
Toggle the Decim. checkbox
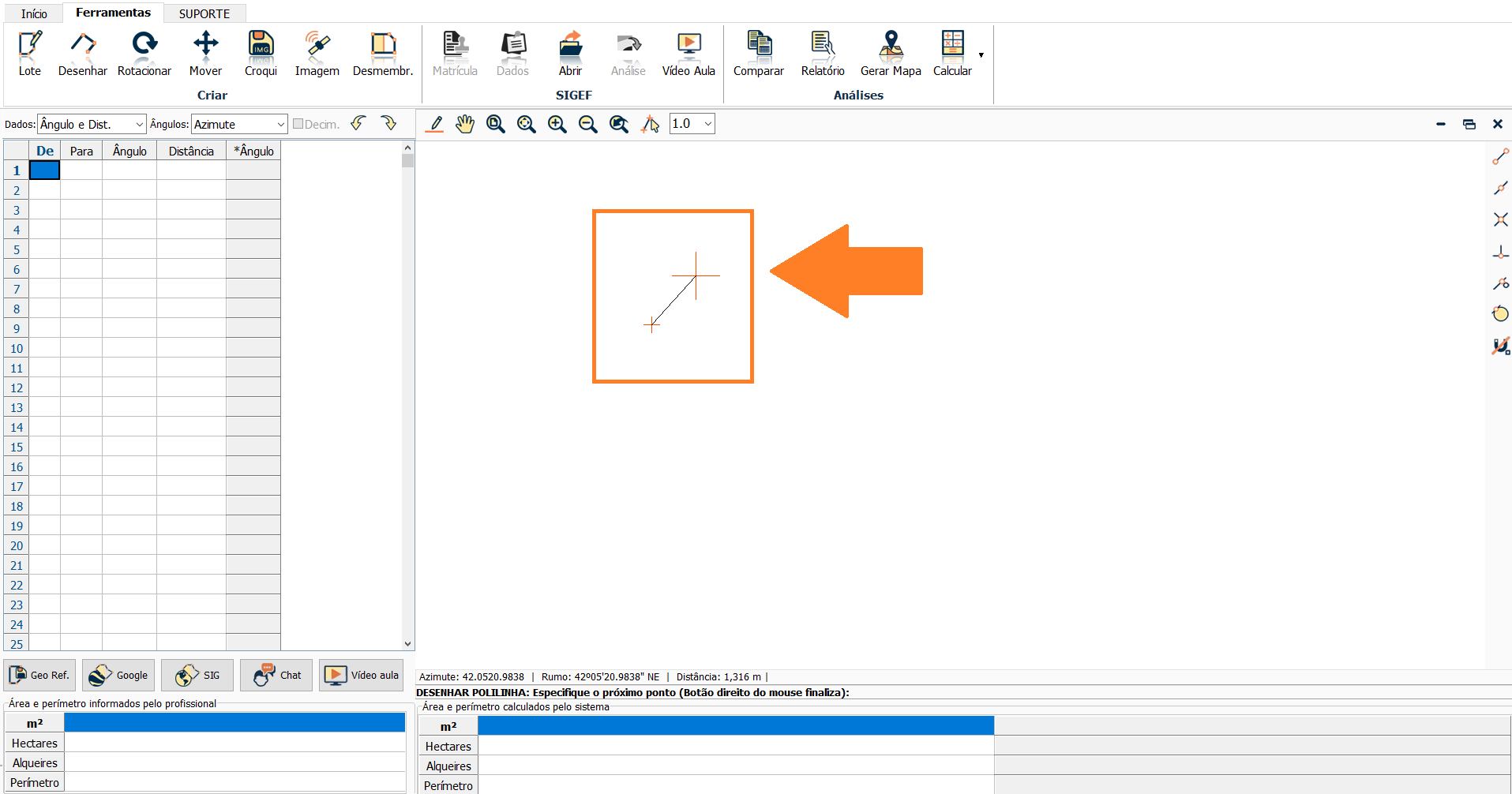(x=298, y=124)
